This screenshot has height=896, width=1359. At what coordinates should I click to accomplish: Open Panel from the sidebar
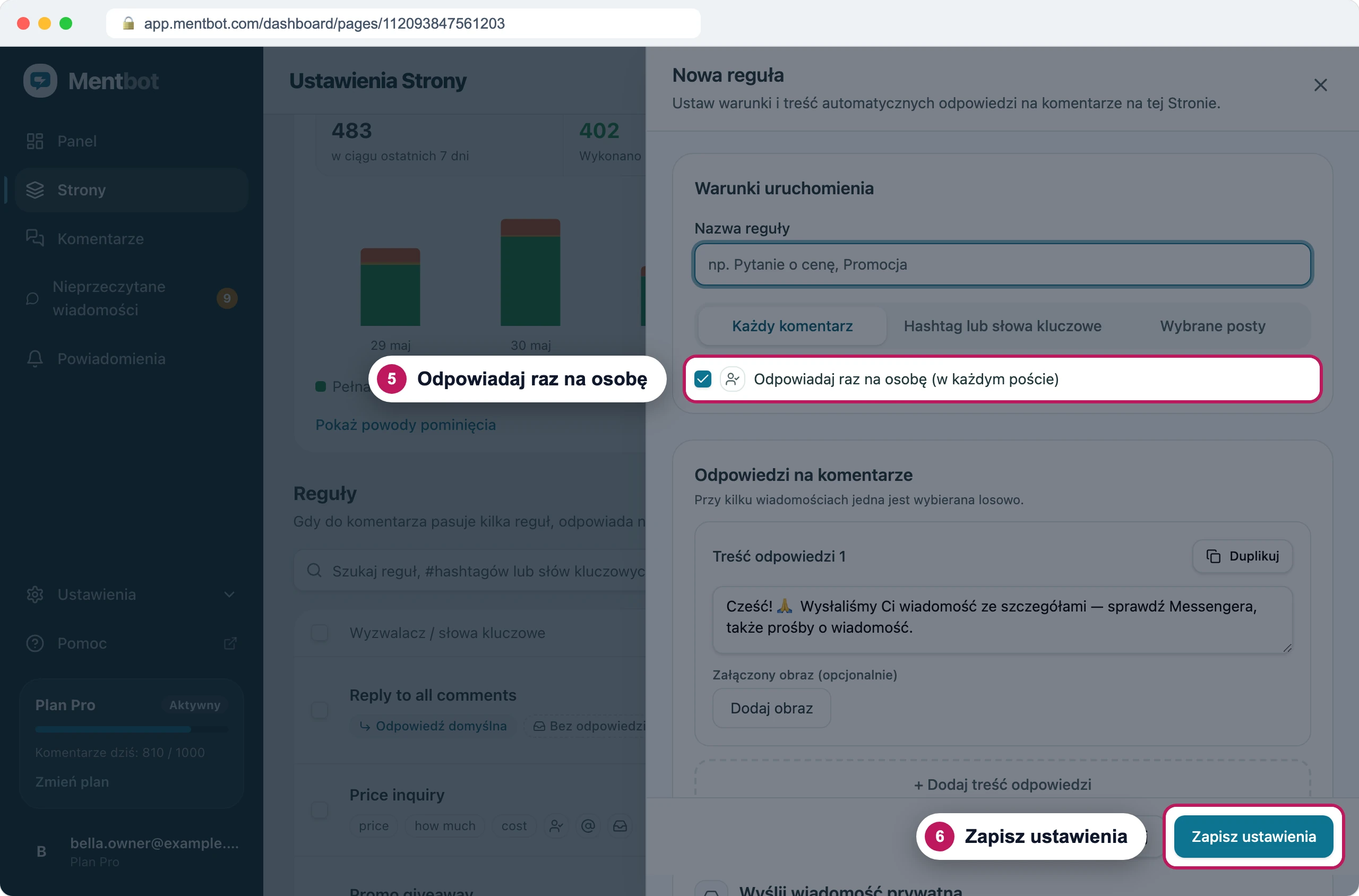click(x=132, y=141)
